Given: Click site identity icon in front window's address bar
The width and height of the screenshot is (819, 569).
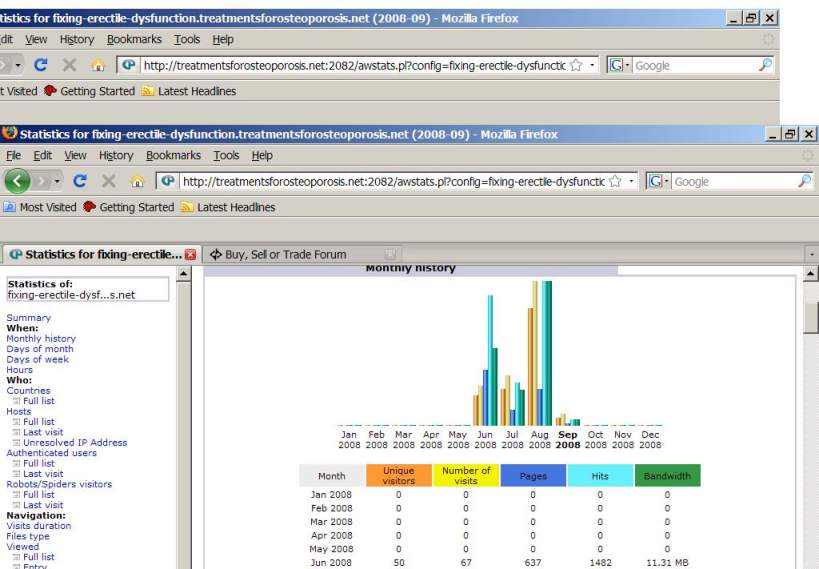Looking at the screenshot, I should [166, 182].
